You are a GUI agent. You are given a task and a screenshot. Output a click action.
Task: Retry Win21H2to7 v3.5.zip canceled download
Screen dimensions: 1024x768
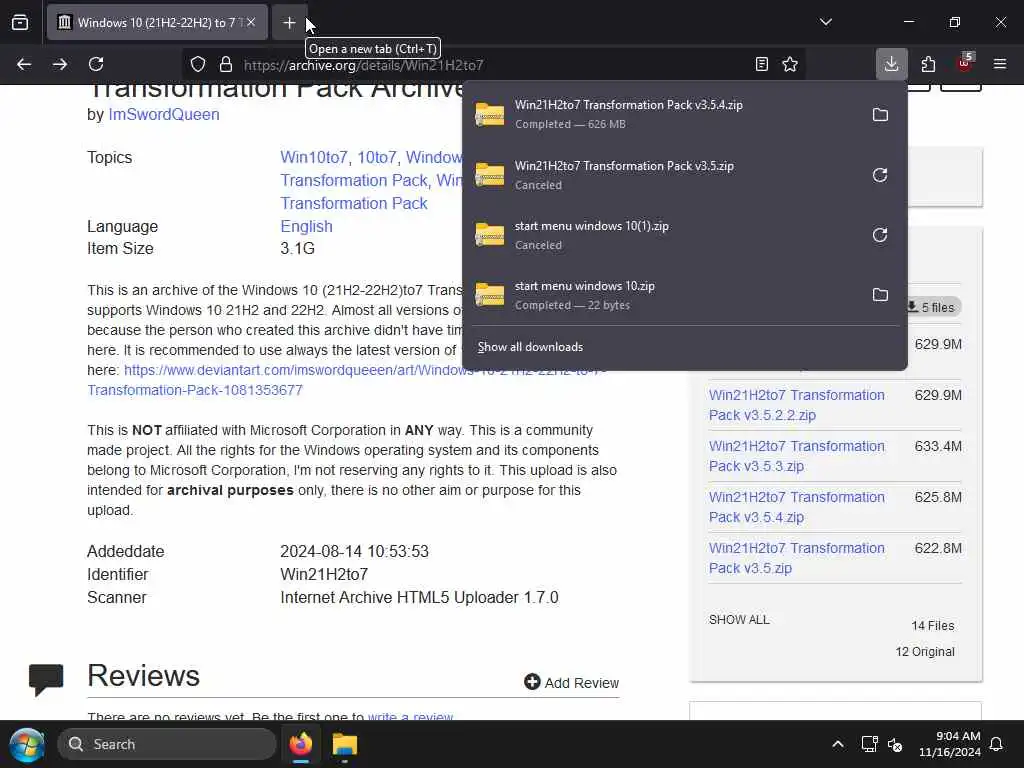point(880,175)
